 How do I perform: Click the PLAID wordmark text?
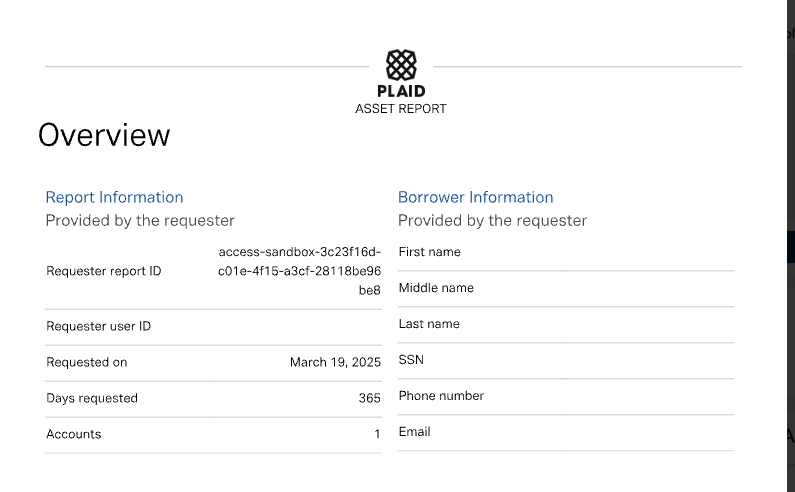(x=401, y=91)
